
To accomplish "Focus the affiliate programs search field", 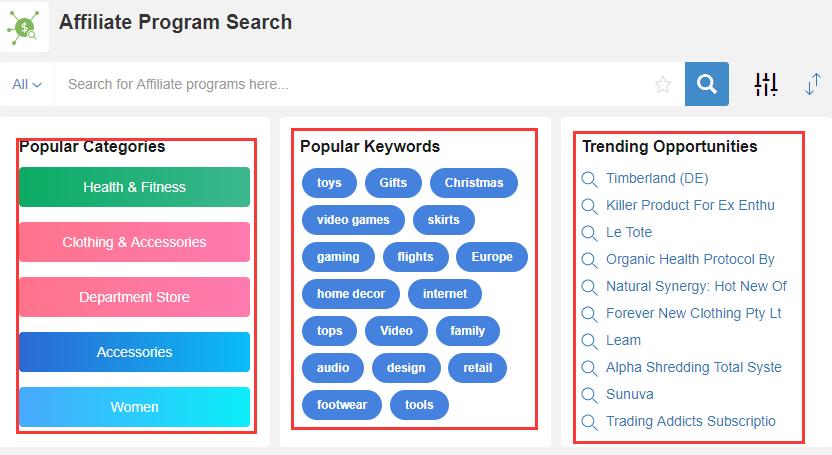I will point(350,85).
